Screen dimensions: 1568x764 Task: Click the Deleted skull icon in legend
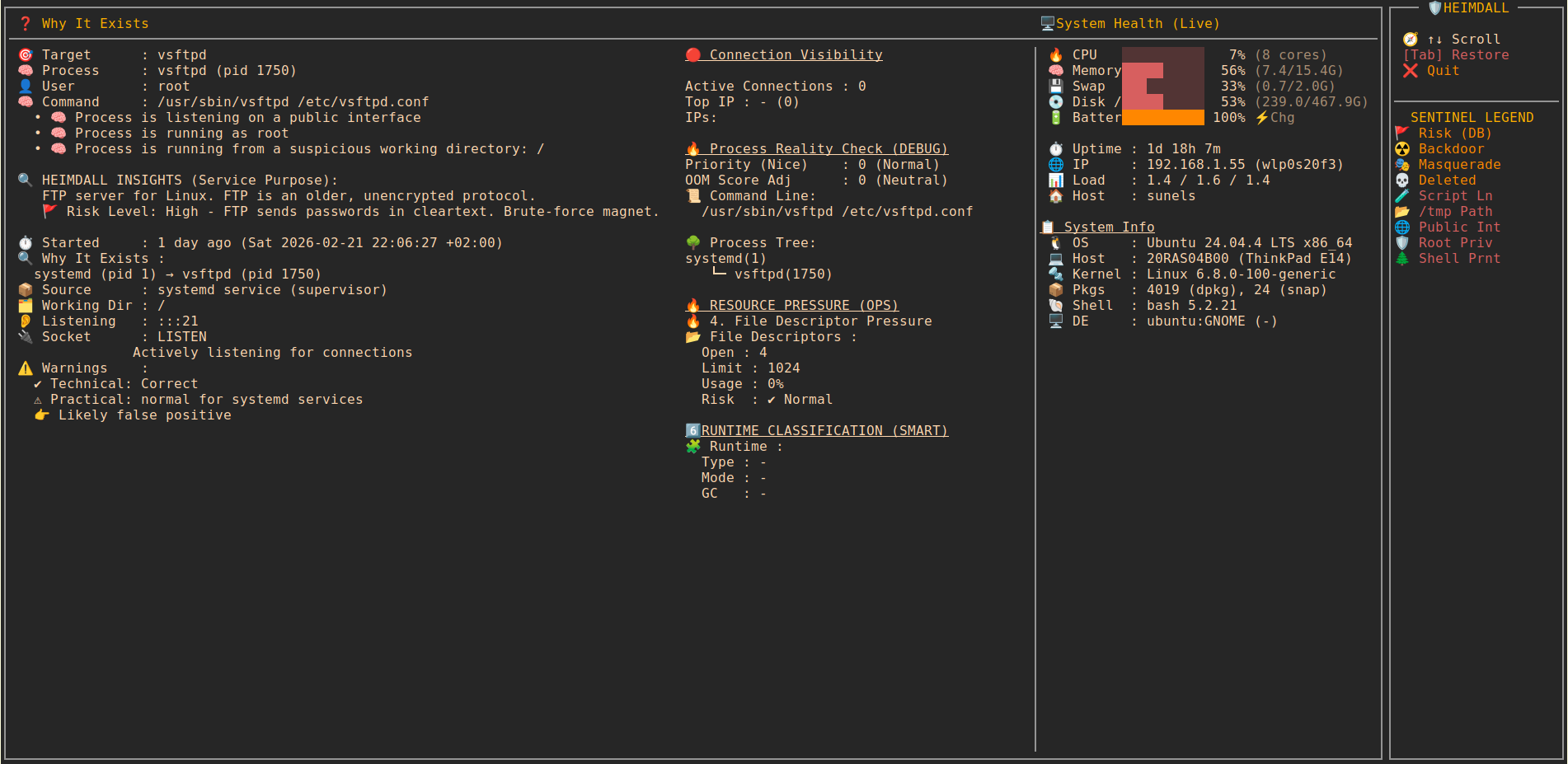point(1402,180)
